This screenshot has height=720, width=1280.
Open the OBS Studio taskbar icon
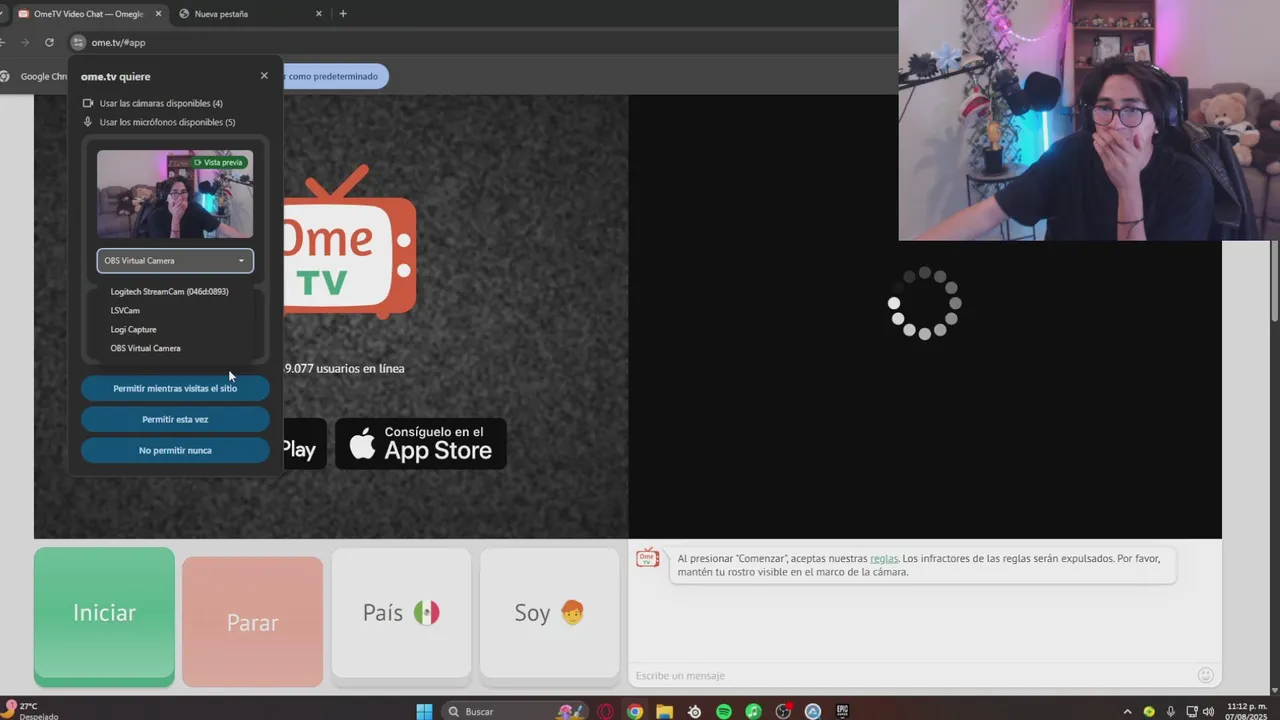[x=783, y=711]
